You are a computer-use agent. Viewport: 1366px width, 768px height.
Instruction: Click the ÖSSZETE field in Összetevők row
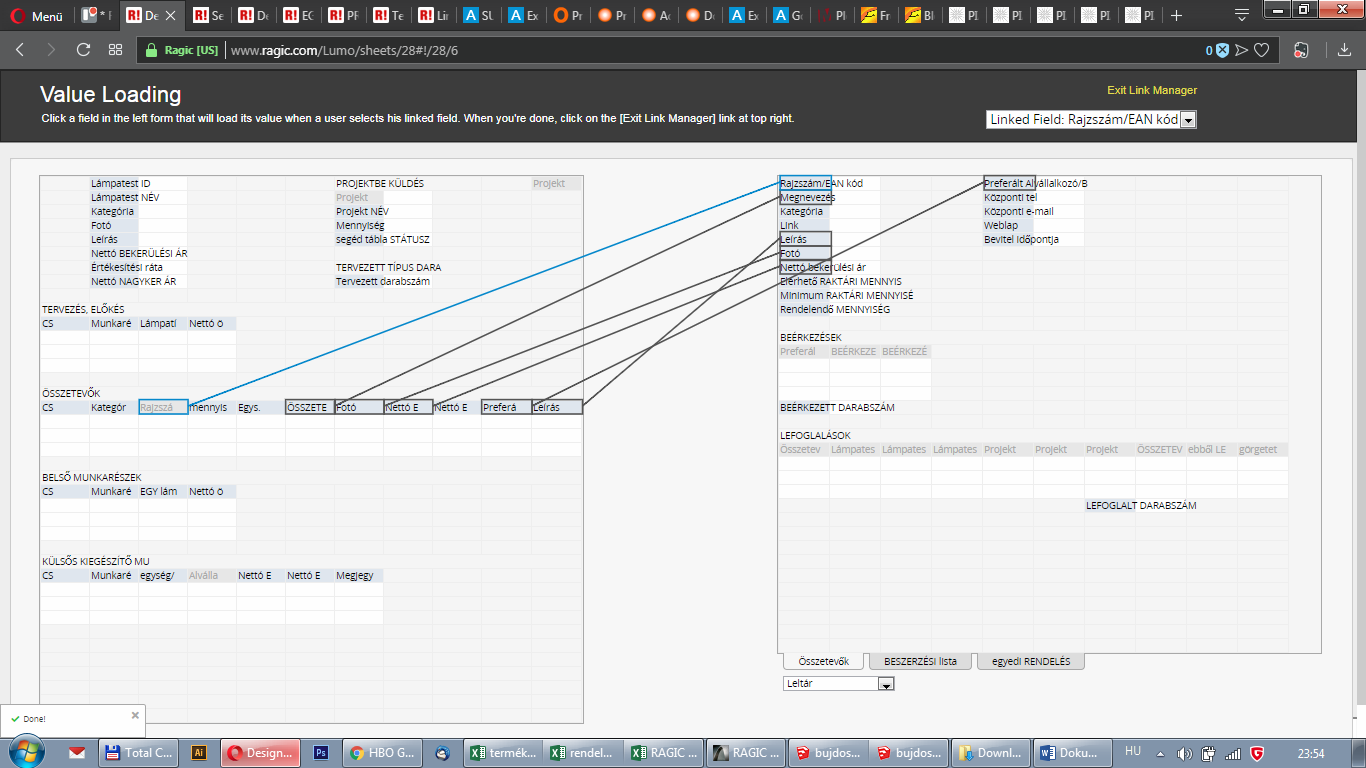309,408
